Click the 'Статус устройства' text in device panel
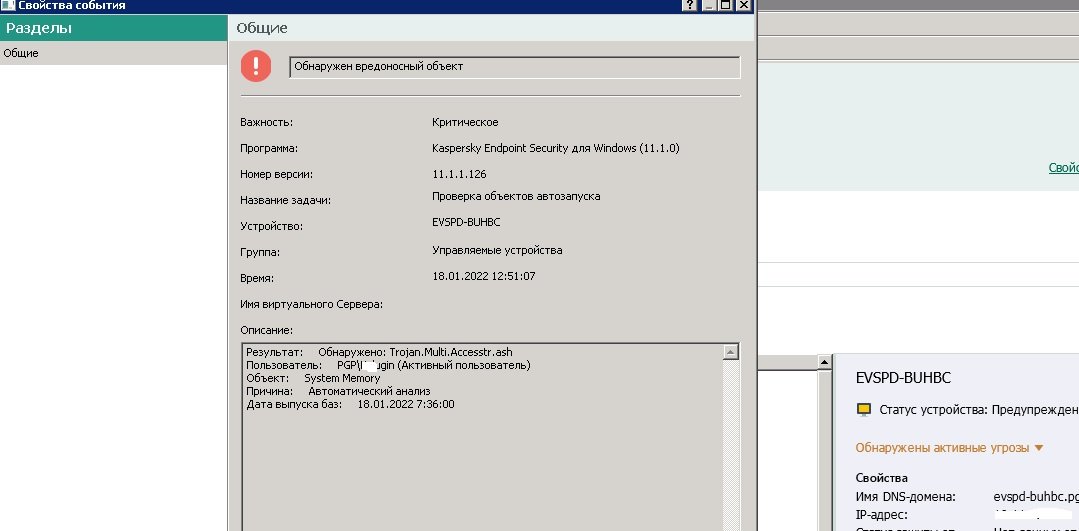Image resolution: width=1079 pixels, height=531 pixels. [979, 410]
